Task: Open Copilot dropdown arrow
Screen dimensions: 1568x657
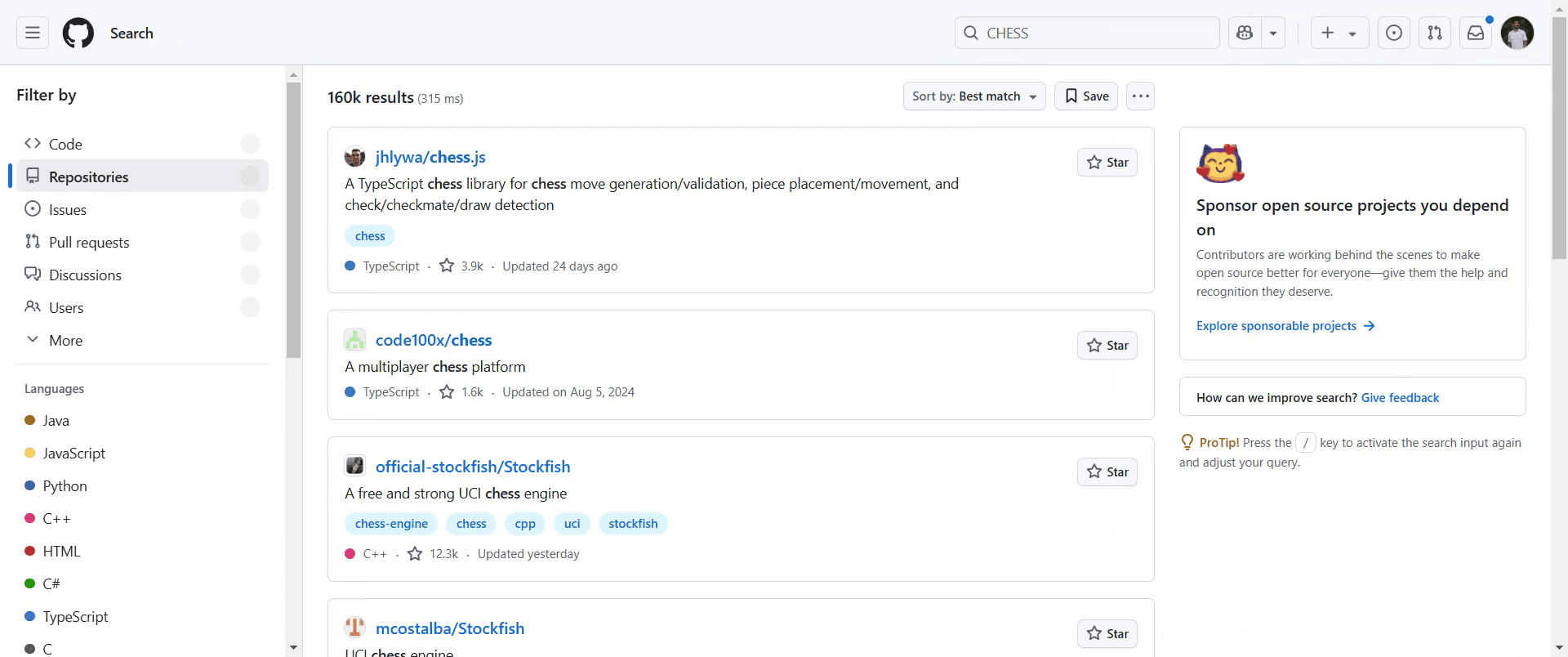Action: click(x=1273, y=33)
